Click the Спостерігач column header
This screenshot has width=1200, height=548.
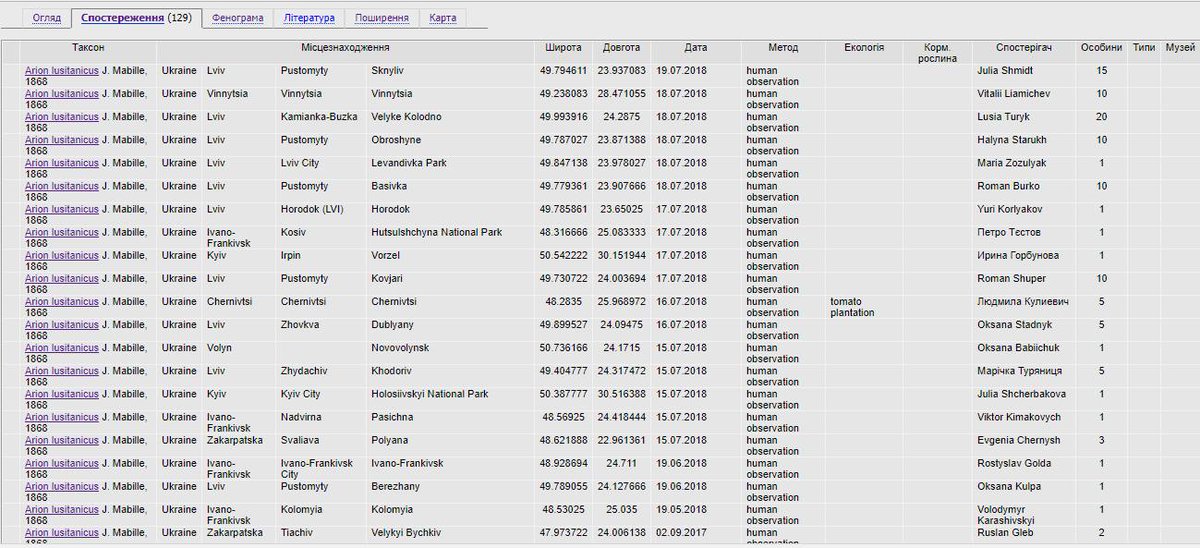(x=1024, y=47)
